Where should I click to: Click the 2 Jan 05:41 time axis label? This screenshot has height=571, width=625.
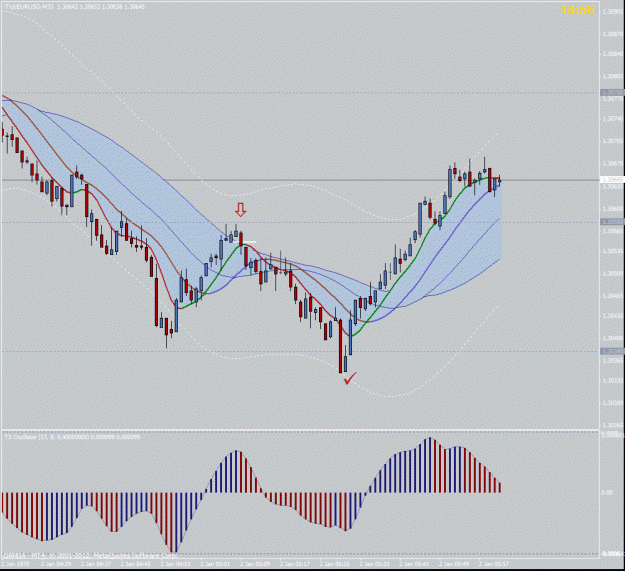[415, 564]
